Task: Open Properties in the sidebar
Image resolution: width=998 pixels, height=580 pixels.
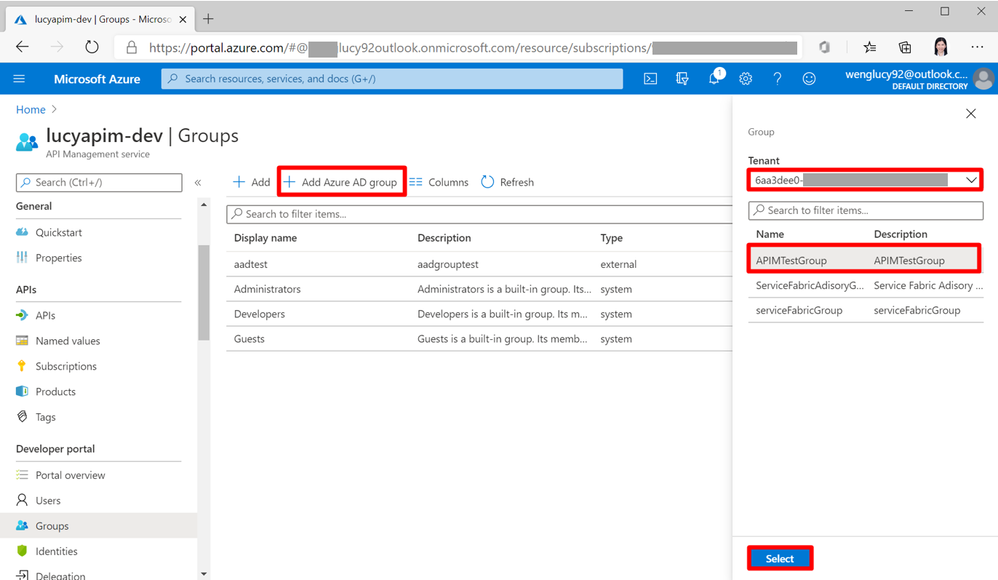Action: [59, 258]
